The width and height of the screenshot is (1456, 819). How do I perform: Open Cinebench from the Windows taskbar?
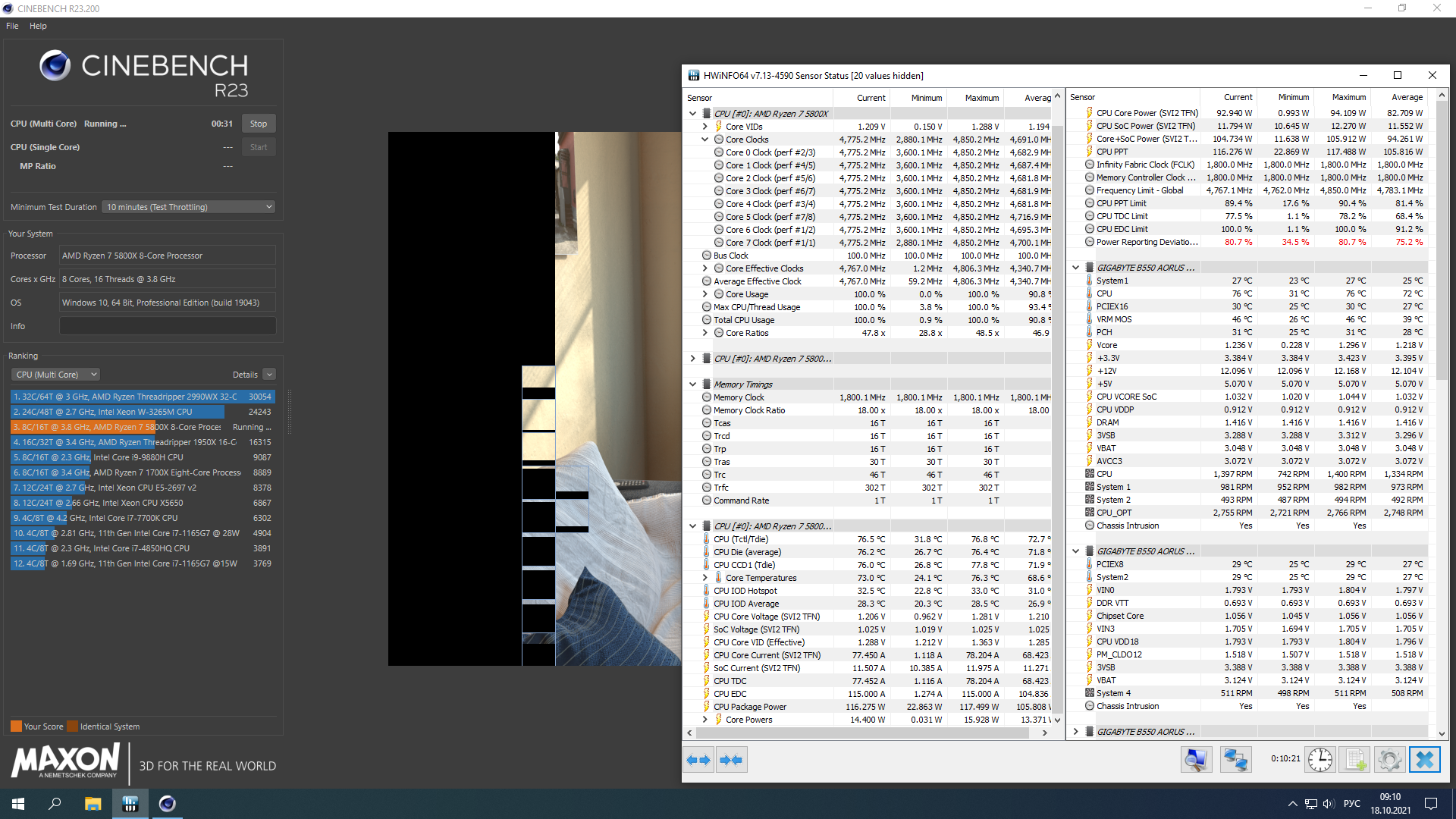tap(168, 804)
